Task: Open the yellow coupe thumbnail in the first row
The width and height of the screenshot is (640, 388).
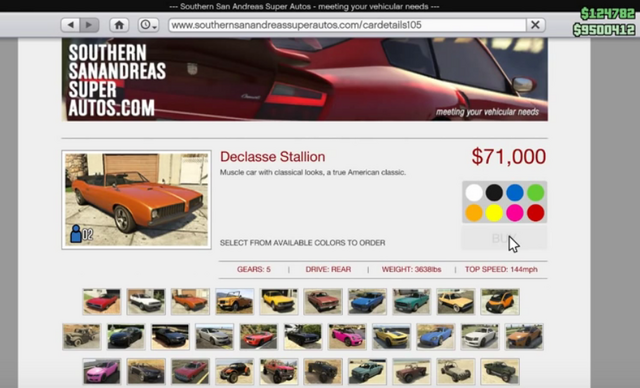Action: [x=279, y=302]
